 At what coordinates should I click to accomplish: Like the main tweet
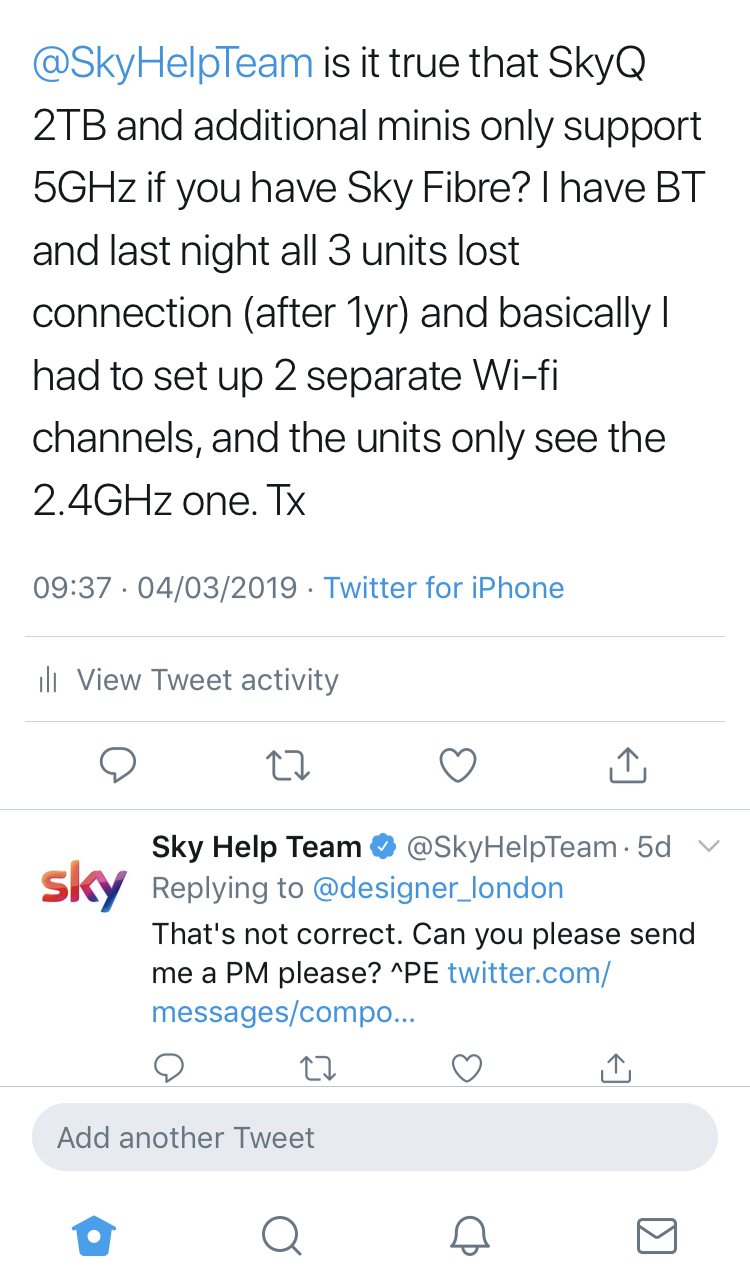pos(457,766)
